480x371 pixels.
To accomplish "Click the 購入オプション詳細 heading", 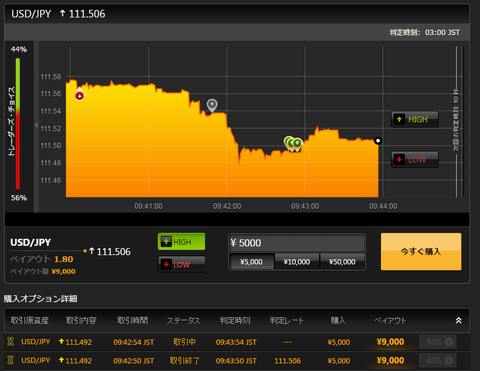I will 40,298.
